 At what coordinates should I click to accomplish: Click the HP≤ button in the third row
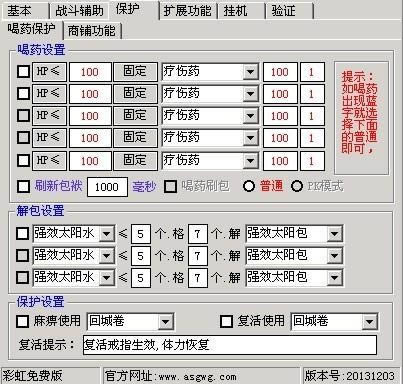click(x=49, y=116)
